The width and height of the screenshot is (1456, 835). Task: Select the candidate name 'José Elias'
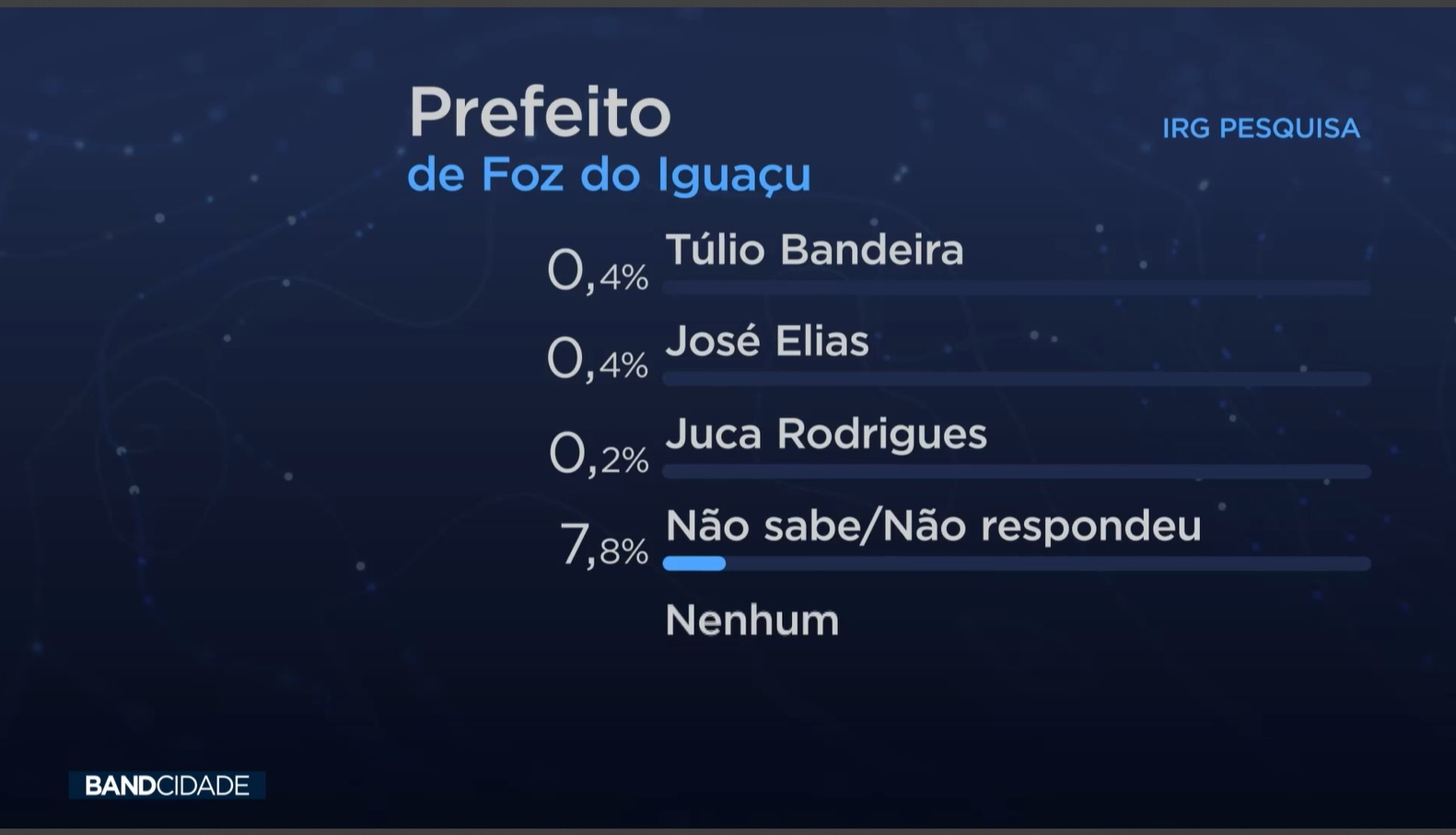[x=766, y=342]
